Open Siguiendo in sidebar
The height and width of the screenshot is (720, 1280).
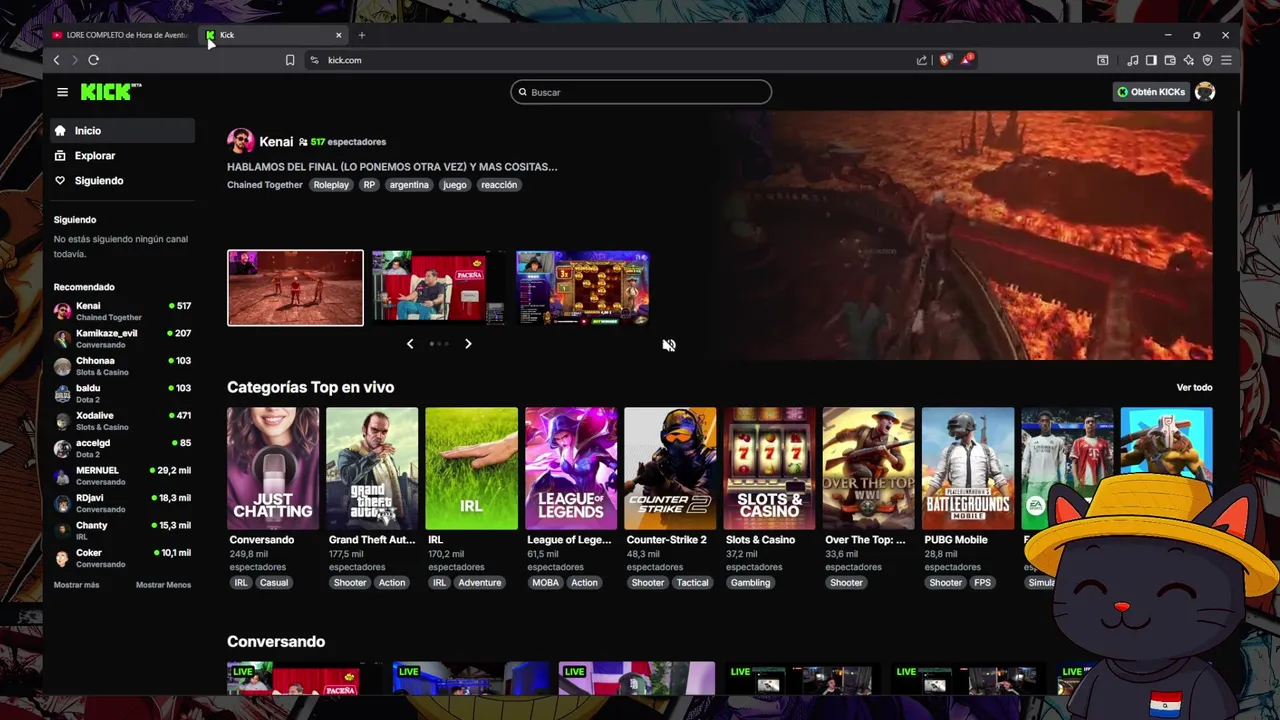[122, 181]
